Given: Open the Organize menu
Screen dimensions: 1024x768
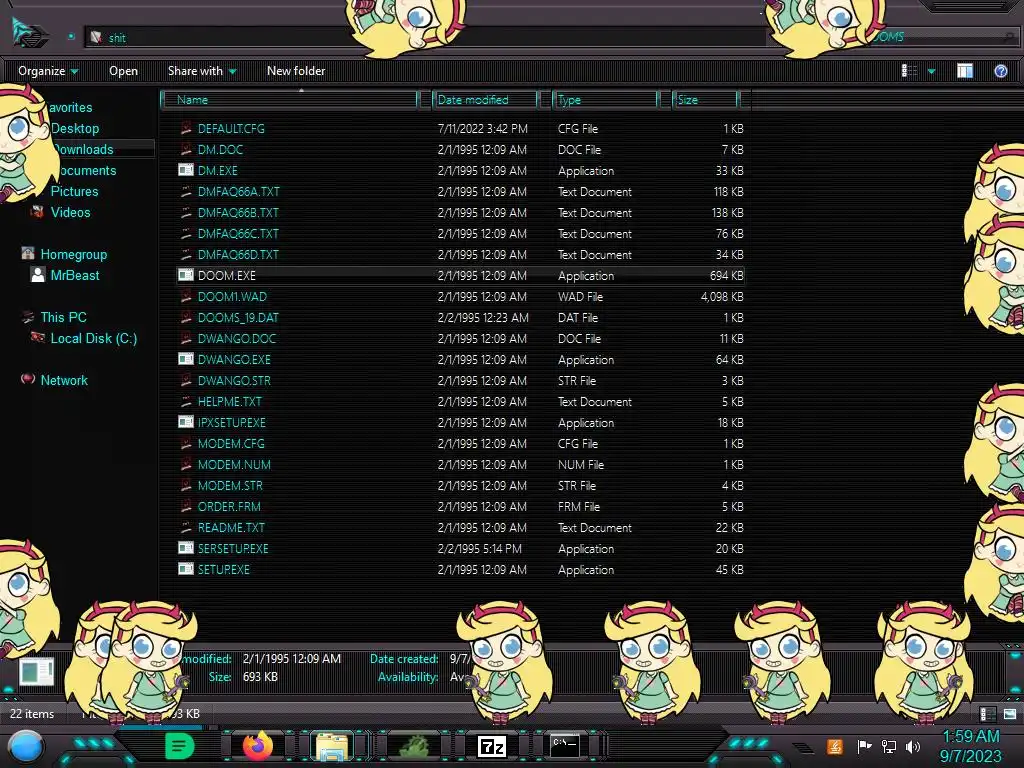Looking at the screenshot, I should click(x=48, y=71).
